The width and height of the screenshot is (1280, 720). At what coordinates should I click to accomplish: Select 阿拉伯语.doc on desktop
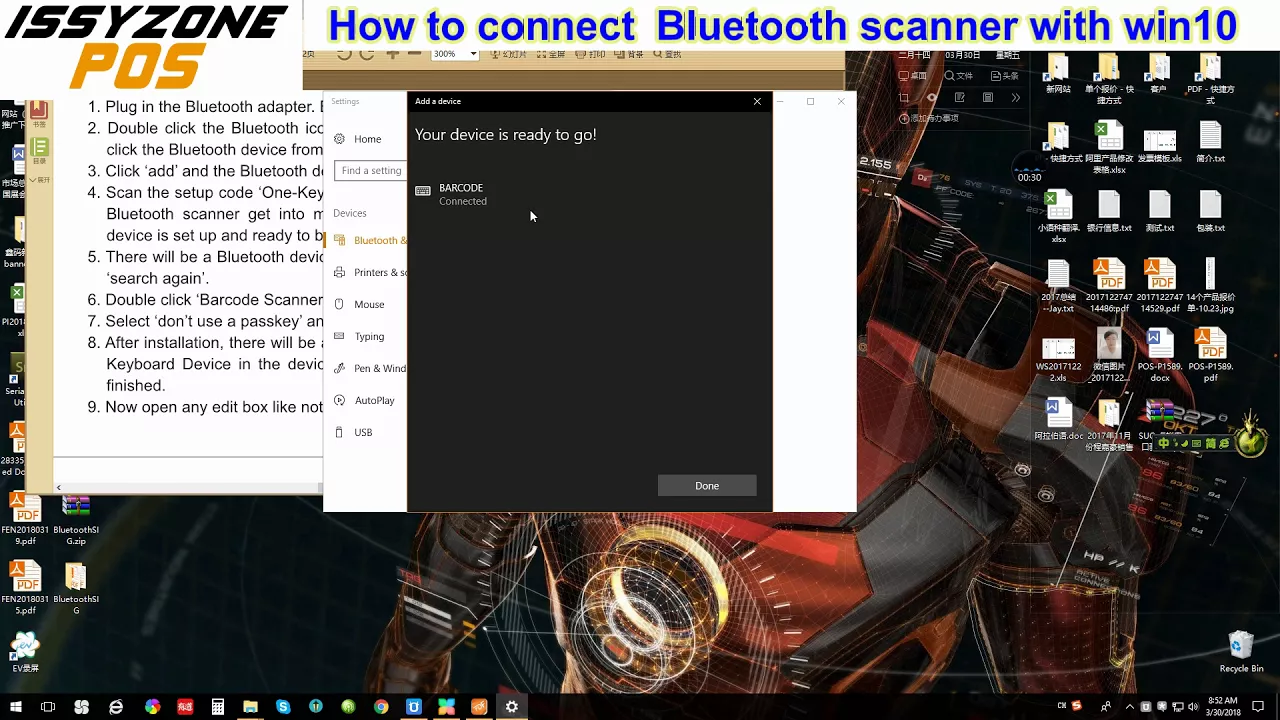point(1058,420)
